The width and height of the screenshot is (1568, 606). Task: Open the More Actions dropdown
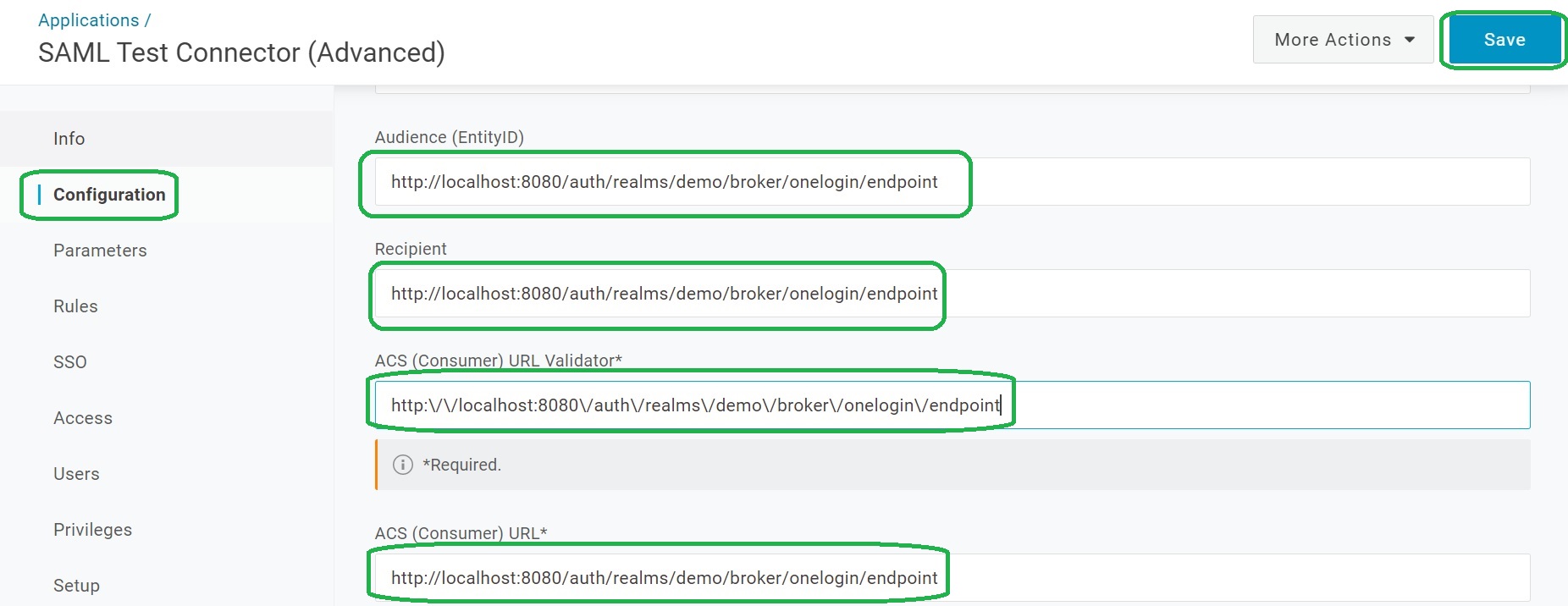[x=1343, y=40]
